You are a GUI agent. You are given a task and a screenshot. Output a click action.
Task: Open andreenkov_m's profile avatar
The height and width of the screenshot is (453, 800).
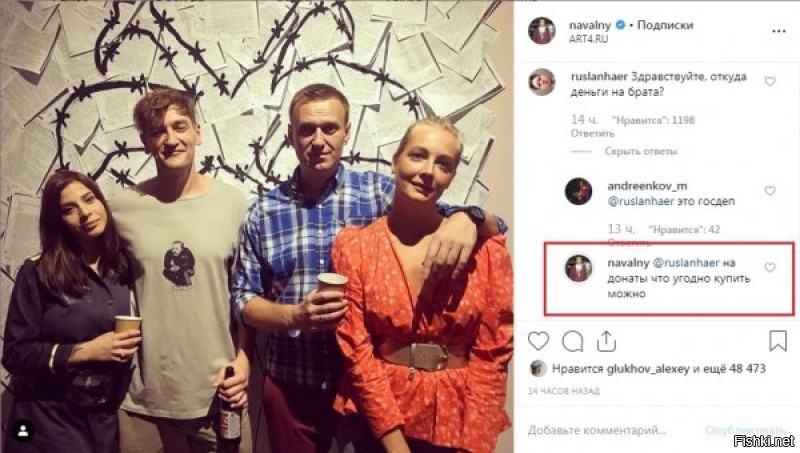point(578,190)
